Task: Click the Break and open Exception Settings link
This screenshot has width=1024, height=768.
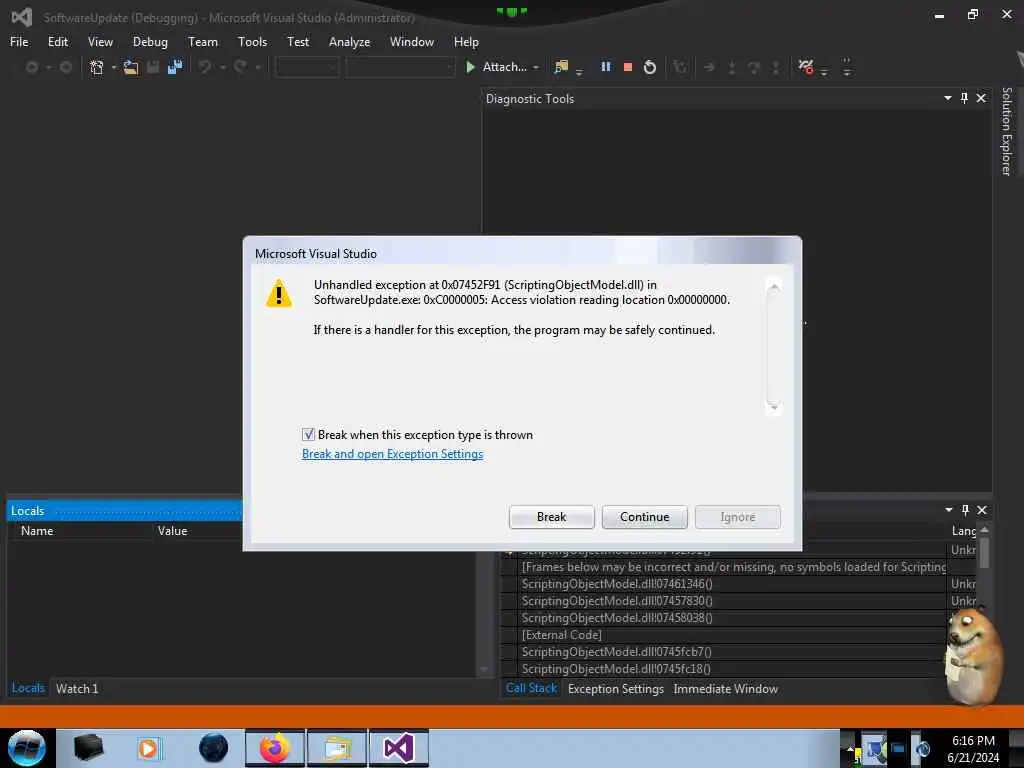Action: pos(392,454)
